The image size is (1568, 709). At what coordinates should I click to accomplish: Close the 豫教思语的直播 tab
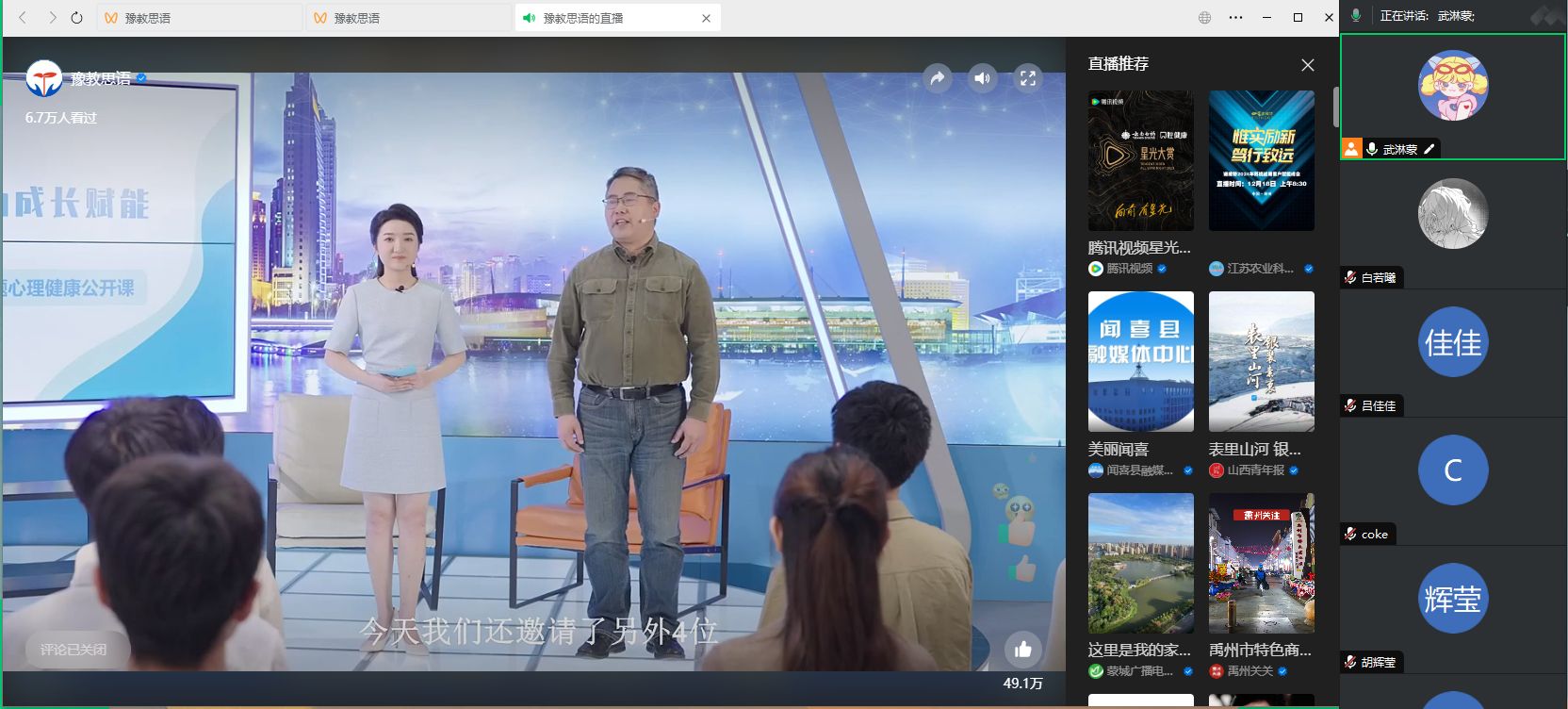pyautogui.click(x=706, y=18)
